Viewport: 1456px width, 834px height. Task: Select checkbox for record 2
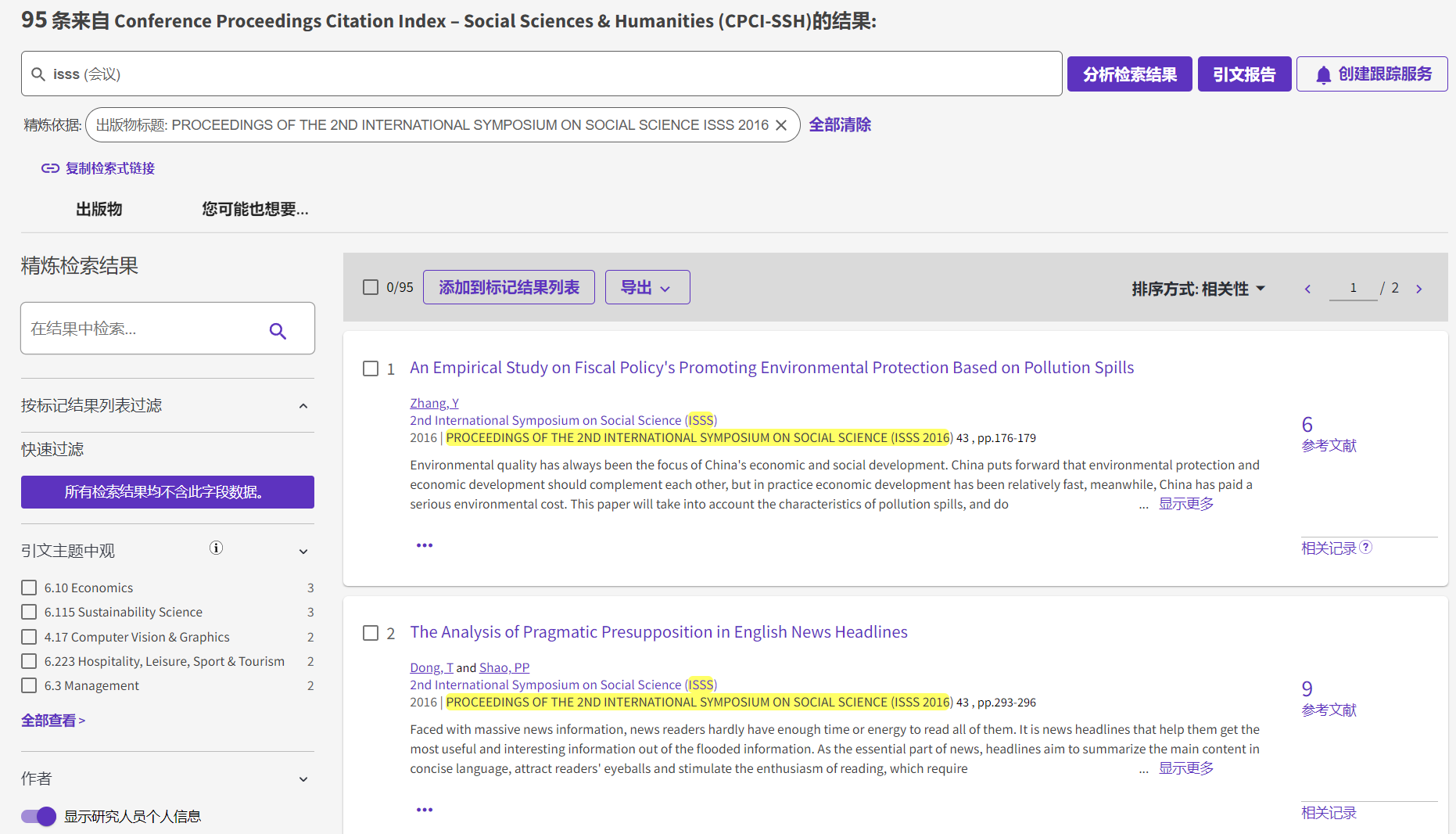[371, 633]
